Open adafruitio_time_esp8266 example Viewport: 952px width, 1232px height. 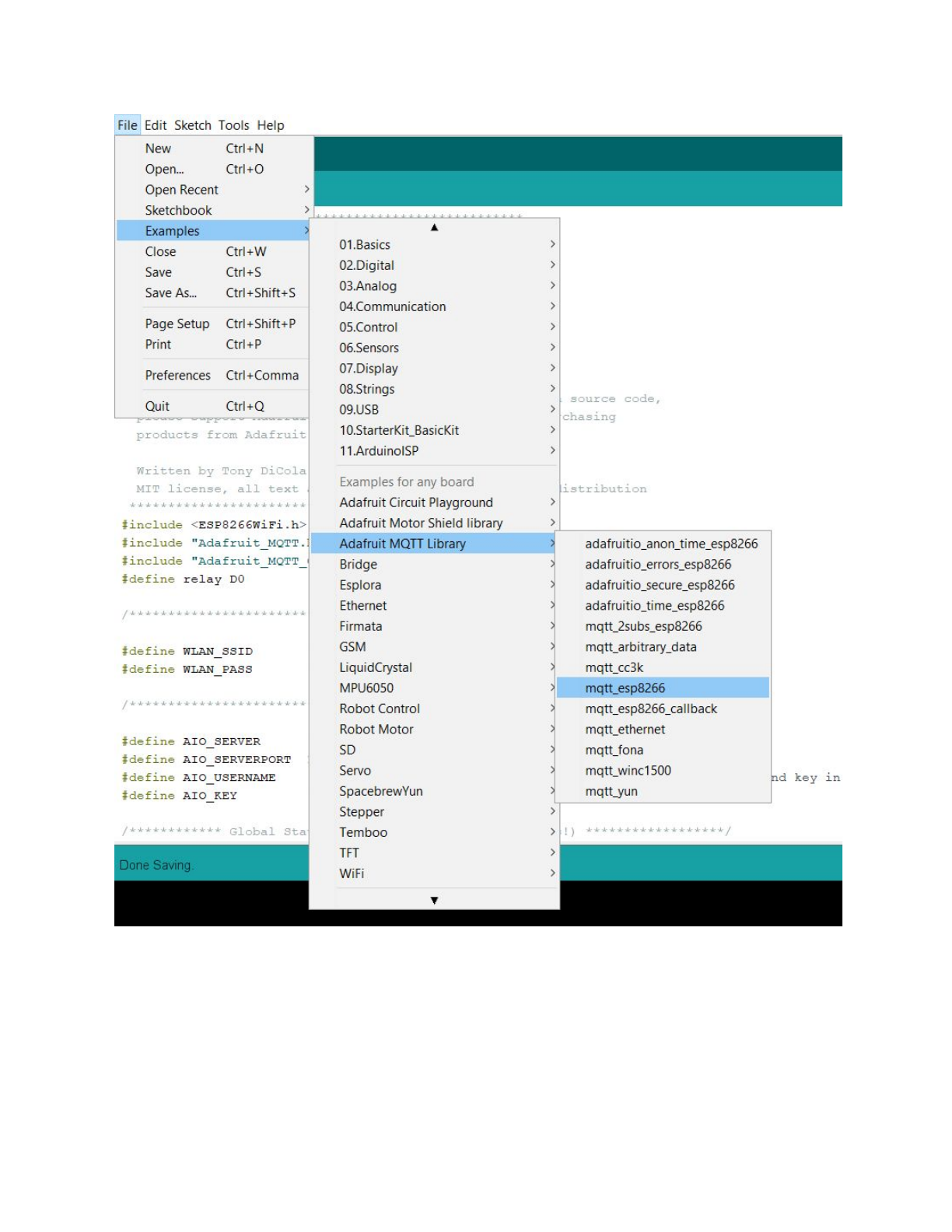[663, 605]
